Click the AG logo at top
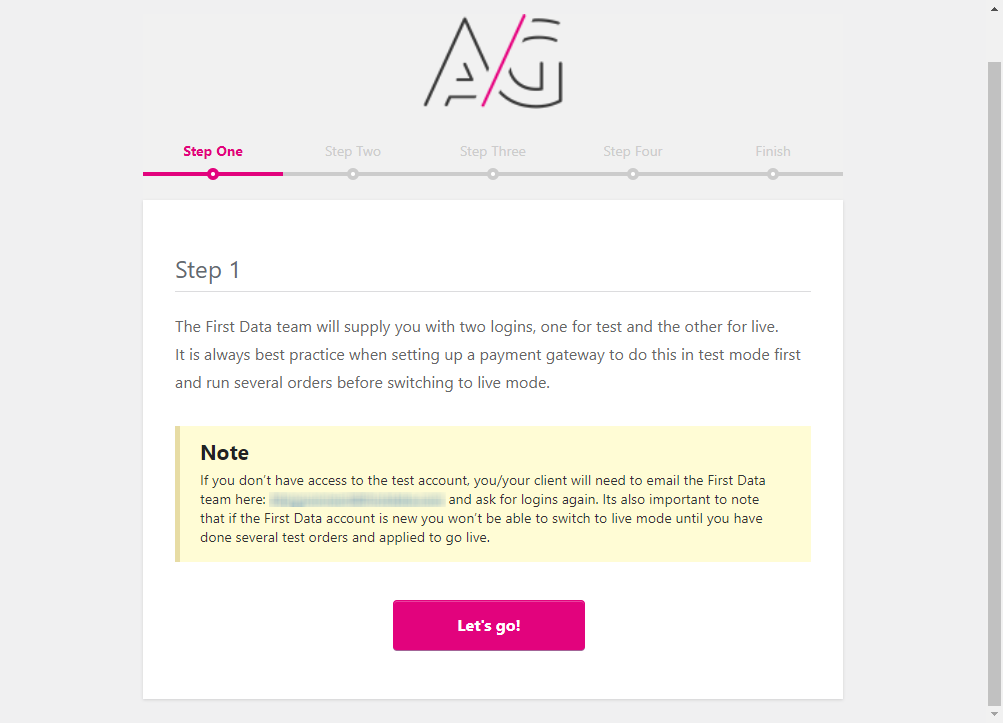This screenshot has width=1003, height=723. [x=493, y=61]
